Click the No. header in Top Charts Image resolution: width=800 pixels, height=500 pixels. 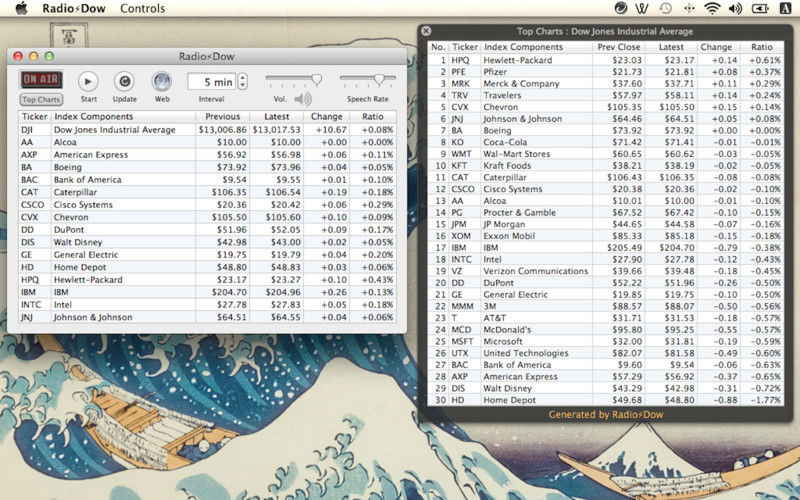click(x=438, y=47)
